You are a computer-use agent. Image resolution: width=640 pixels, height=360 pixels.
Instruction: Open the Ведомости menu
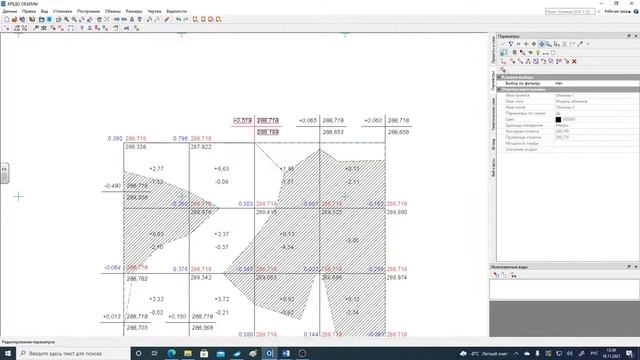point(177,11)
